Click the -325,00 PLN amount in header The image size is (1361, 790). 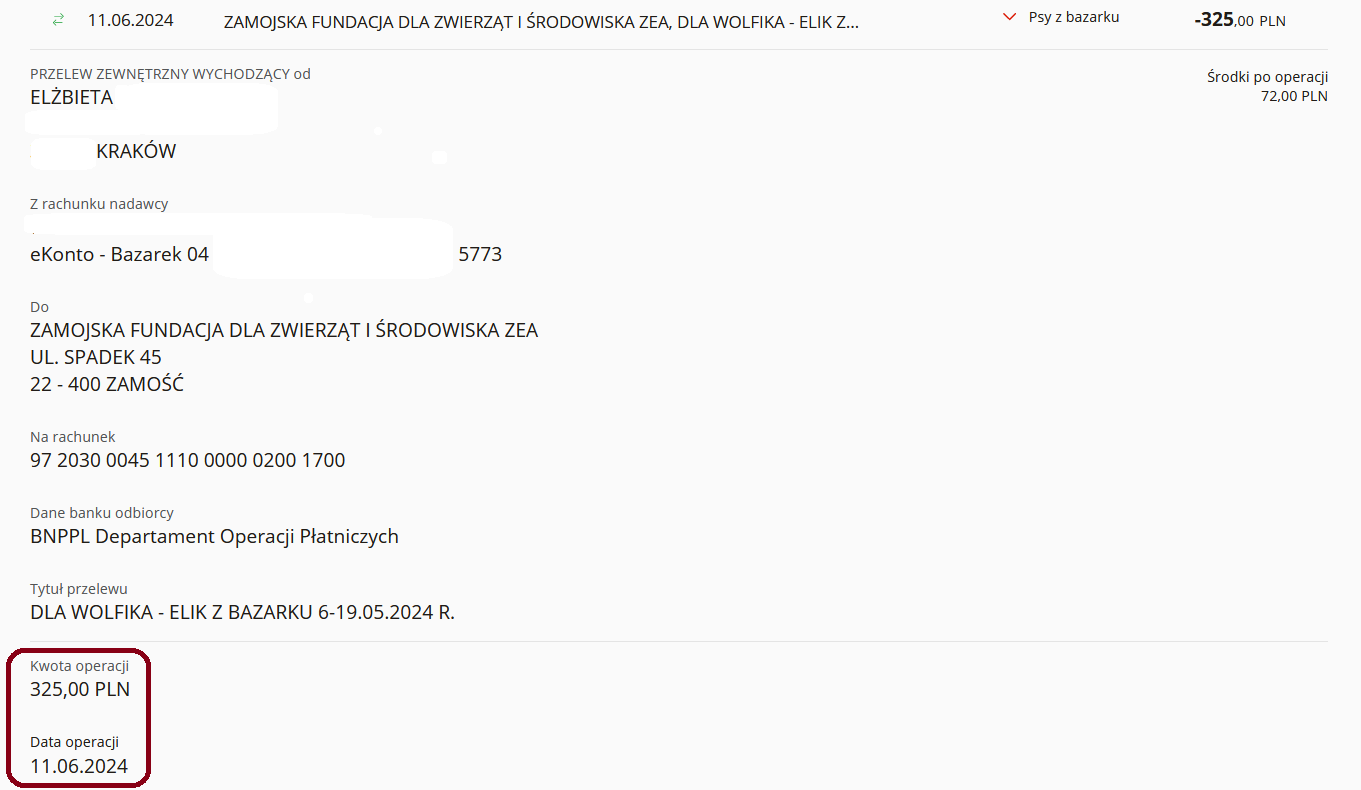click(x=1239, y=19)
